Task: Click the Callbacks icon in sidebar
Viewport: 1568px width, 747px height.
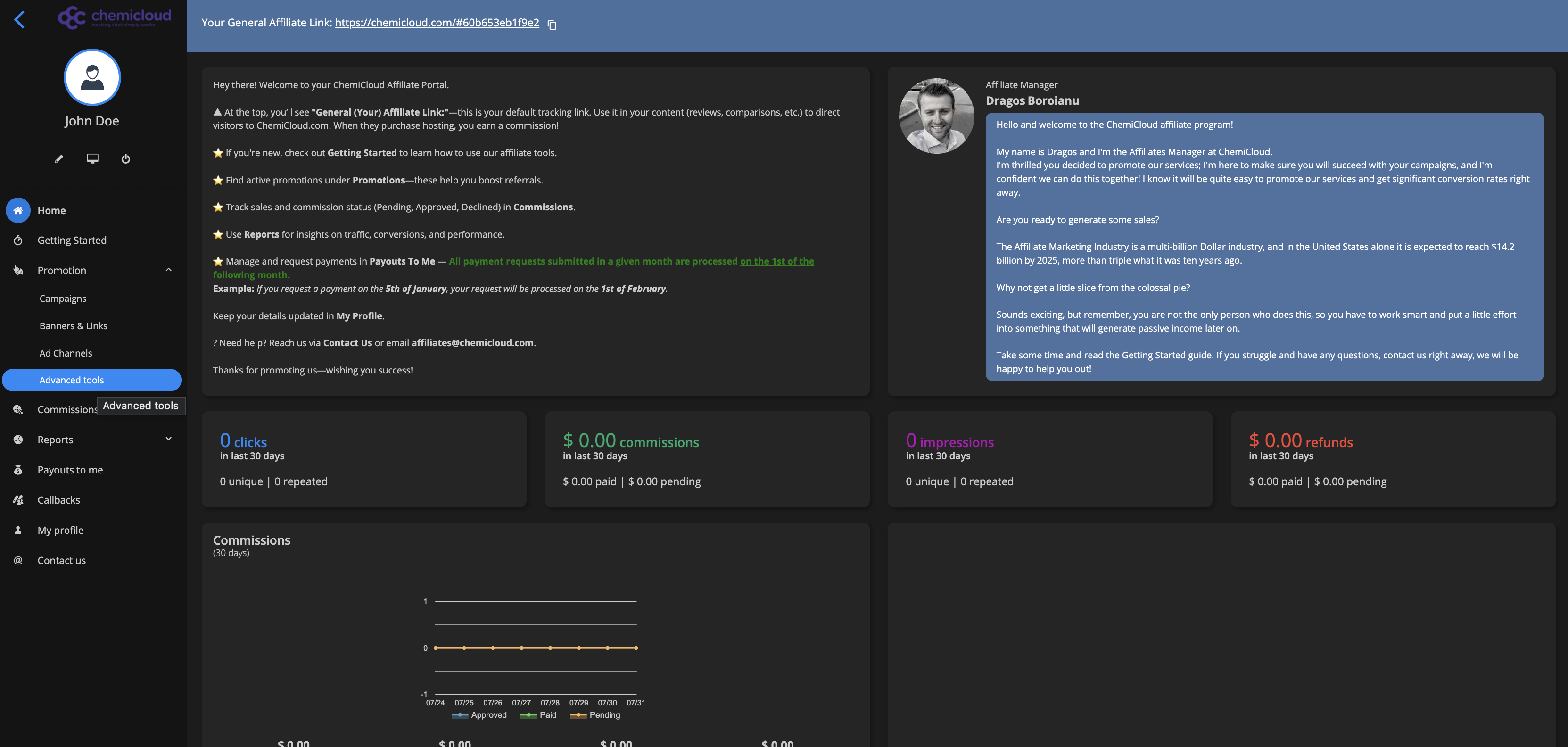Action: 18,500
